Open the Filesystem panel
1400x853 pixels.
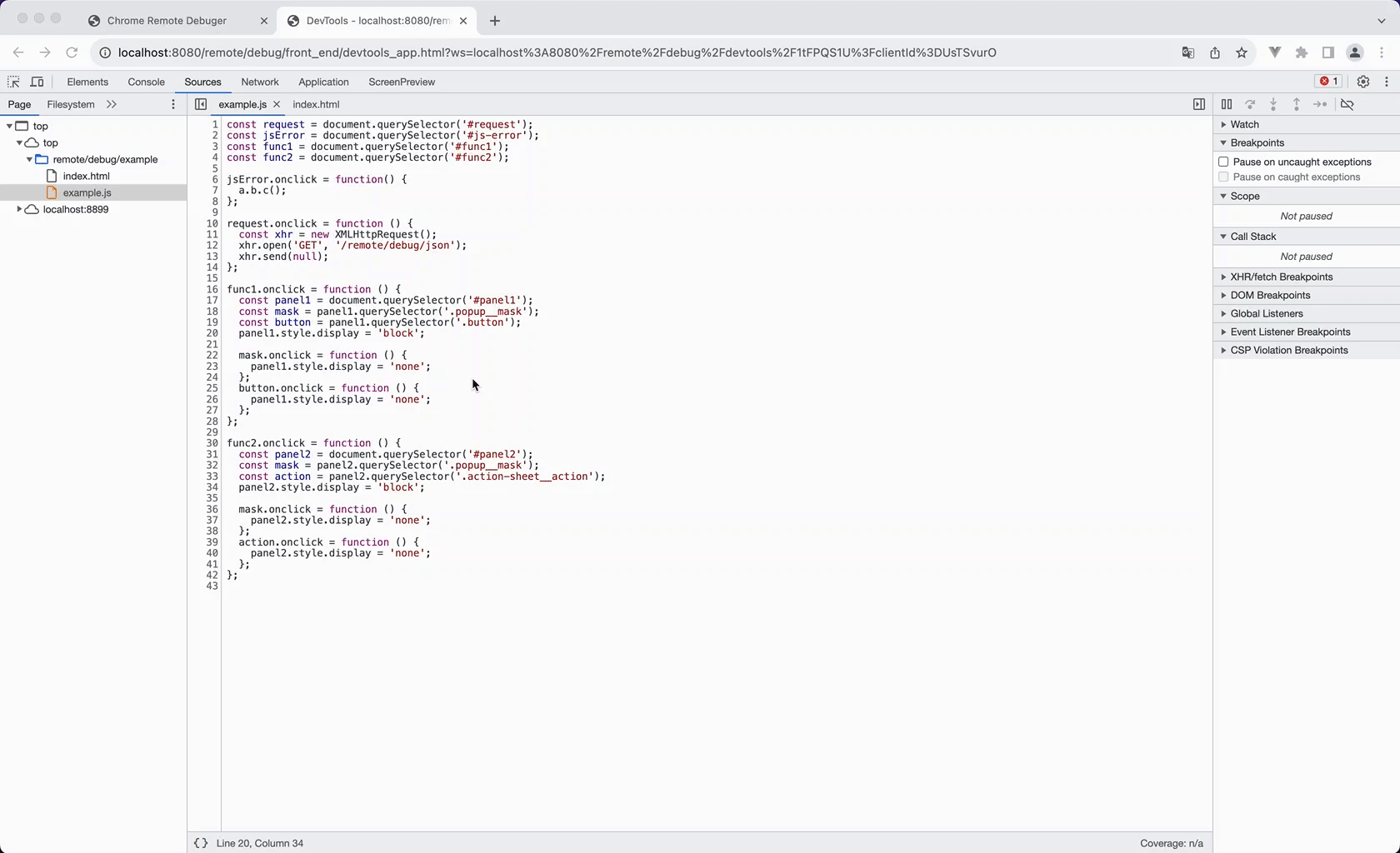point(71,104)
